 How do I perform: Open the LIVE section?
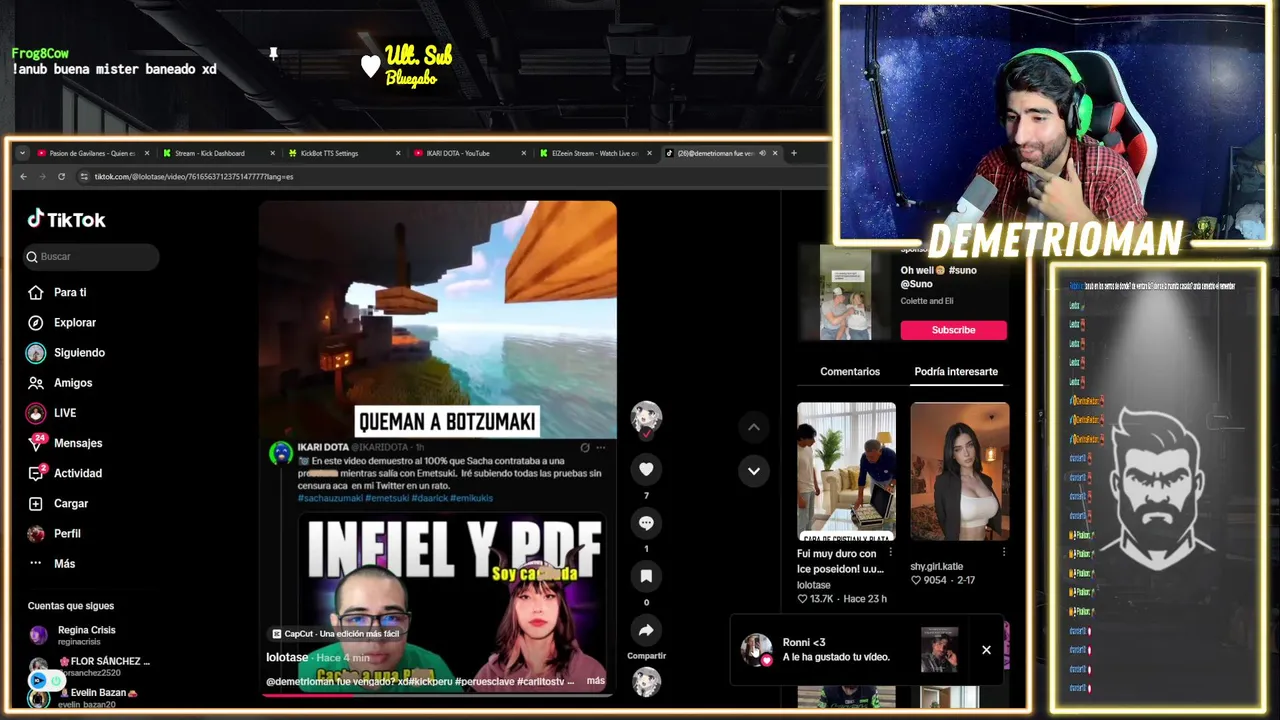[x=52, y=413]
